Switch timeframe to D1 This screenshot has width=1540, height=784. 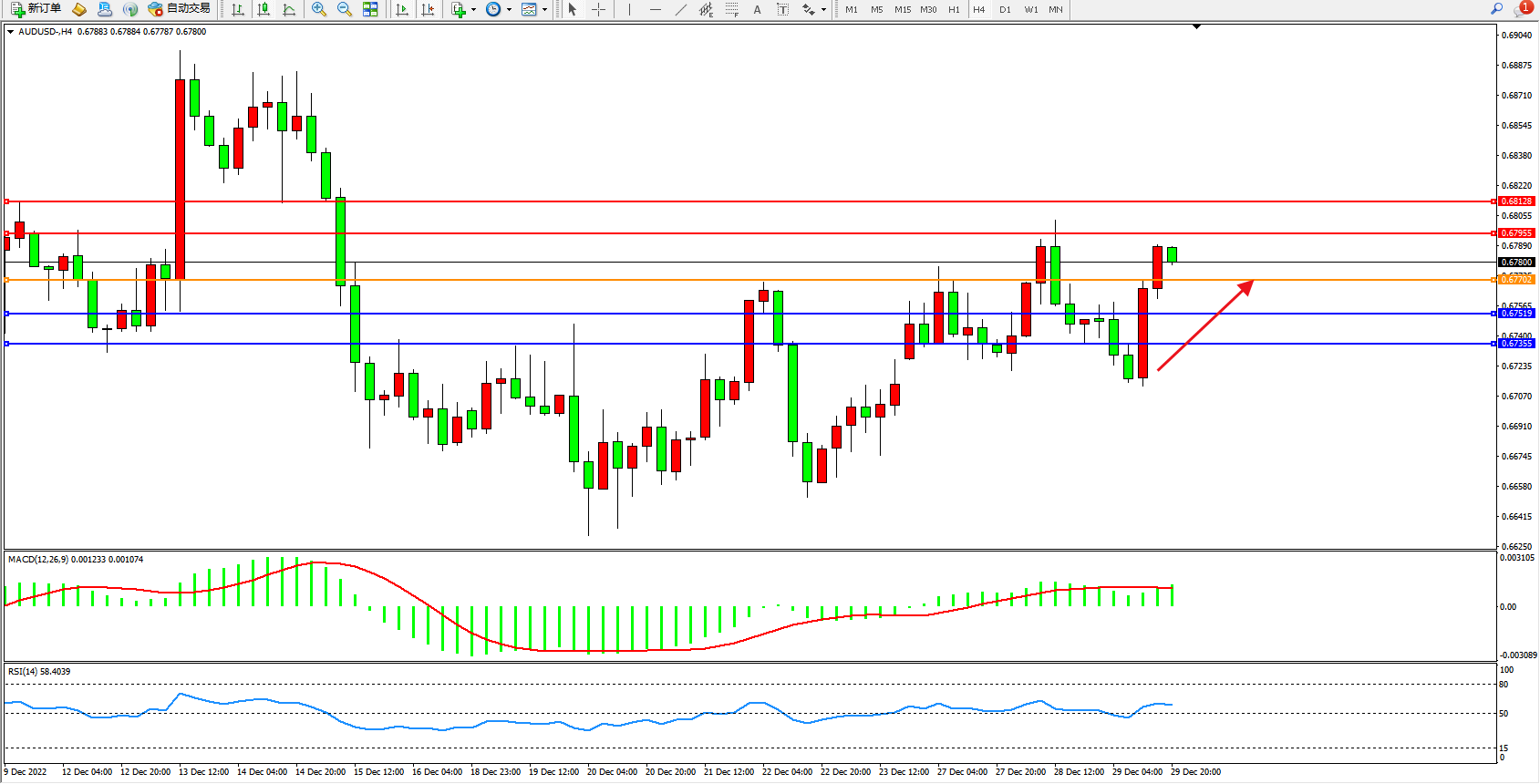click(1005, 9)
